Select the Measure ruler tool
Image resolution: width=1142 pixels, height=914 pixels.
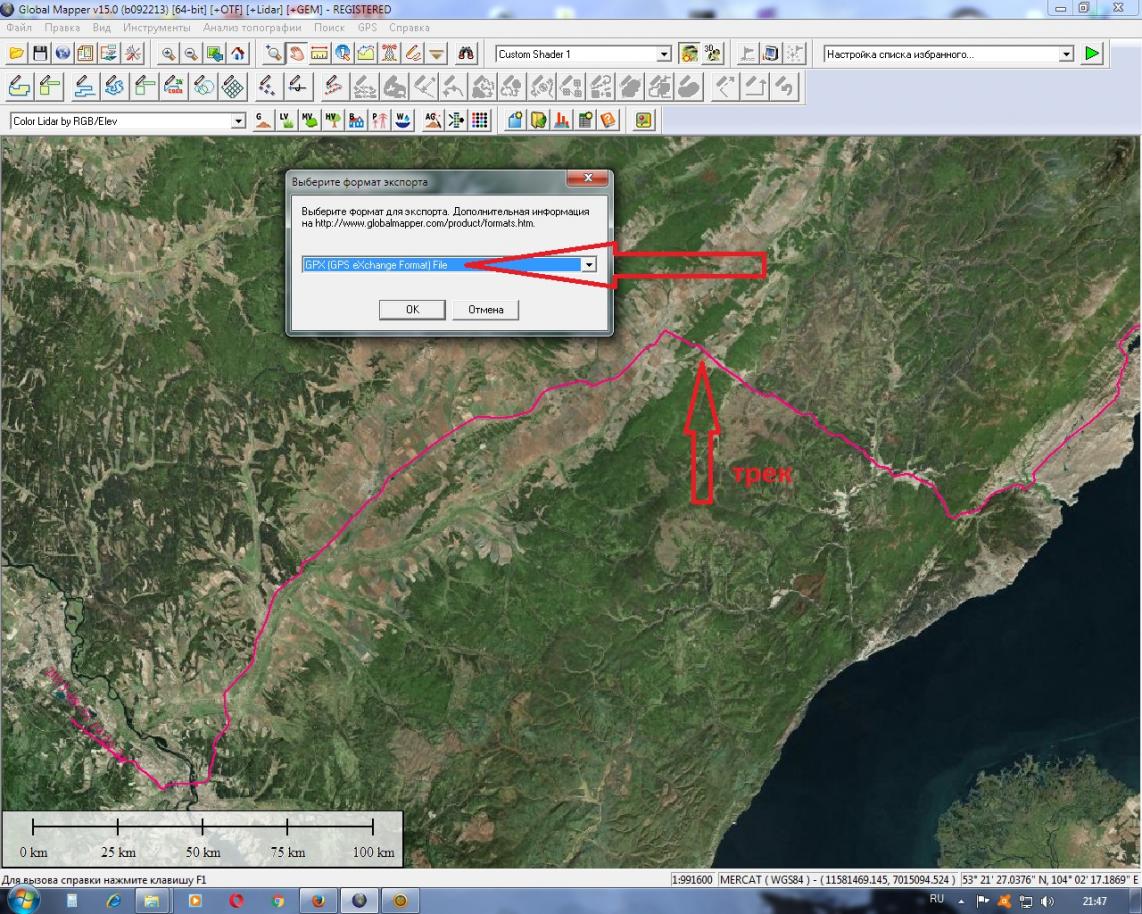320,54
